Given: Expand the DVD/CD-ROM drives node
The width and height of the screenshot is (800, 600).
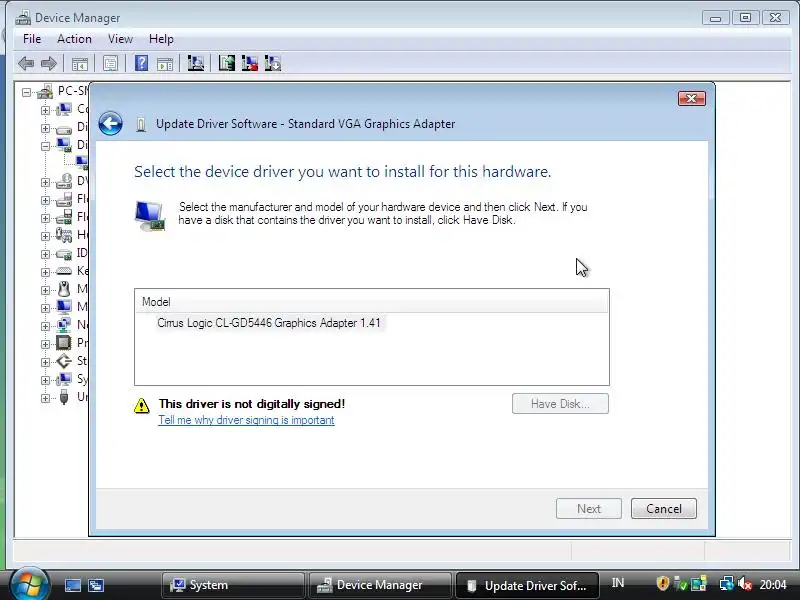Looking at the screenshot, I should click(x=45, y=182).
